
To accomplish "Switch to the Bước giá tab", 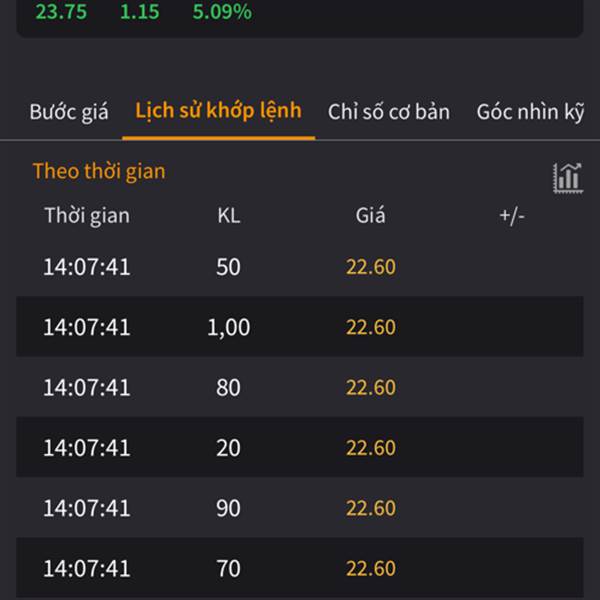I will (69, 112).
